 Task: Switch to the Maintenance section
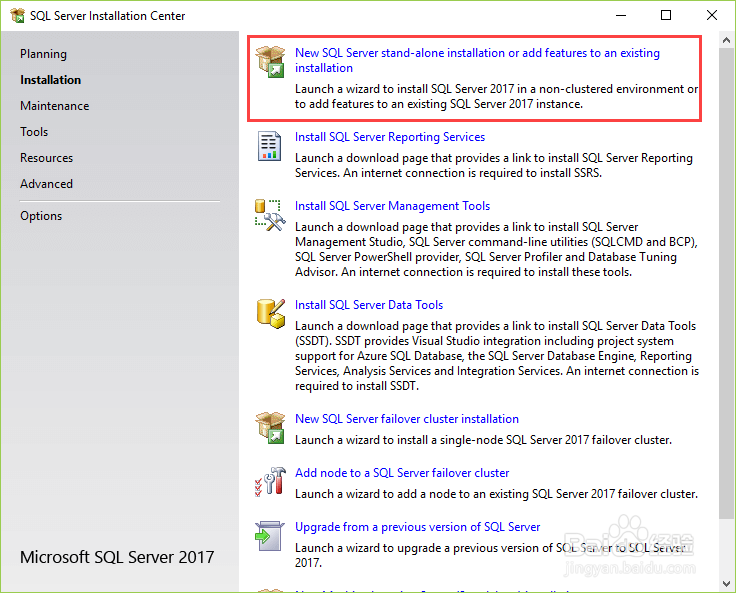54,106
